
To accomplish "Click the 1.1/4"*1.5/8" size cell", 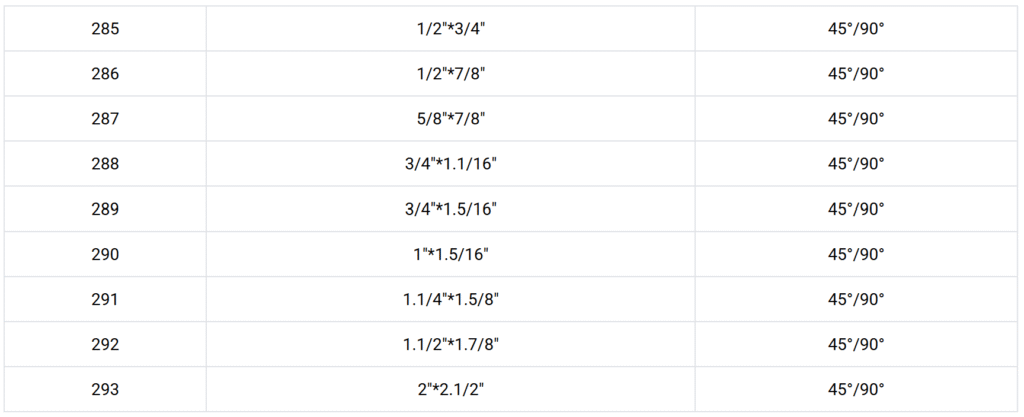I will coord(451,299).
